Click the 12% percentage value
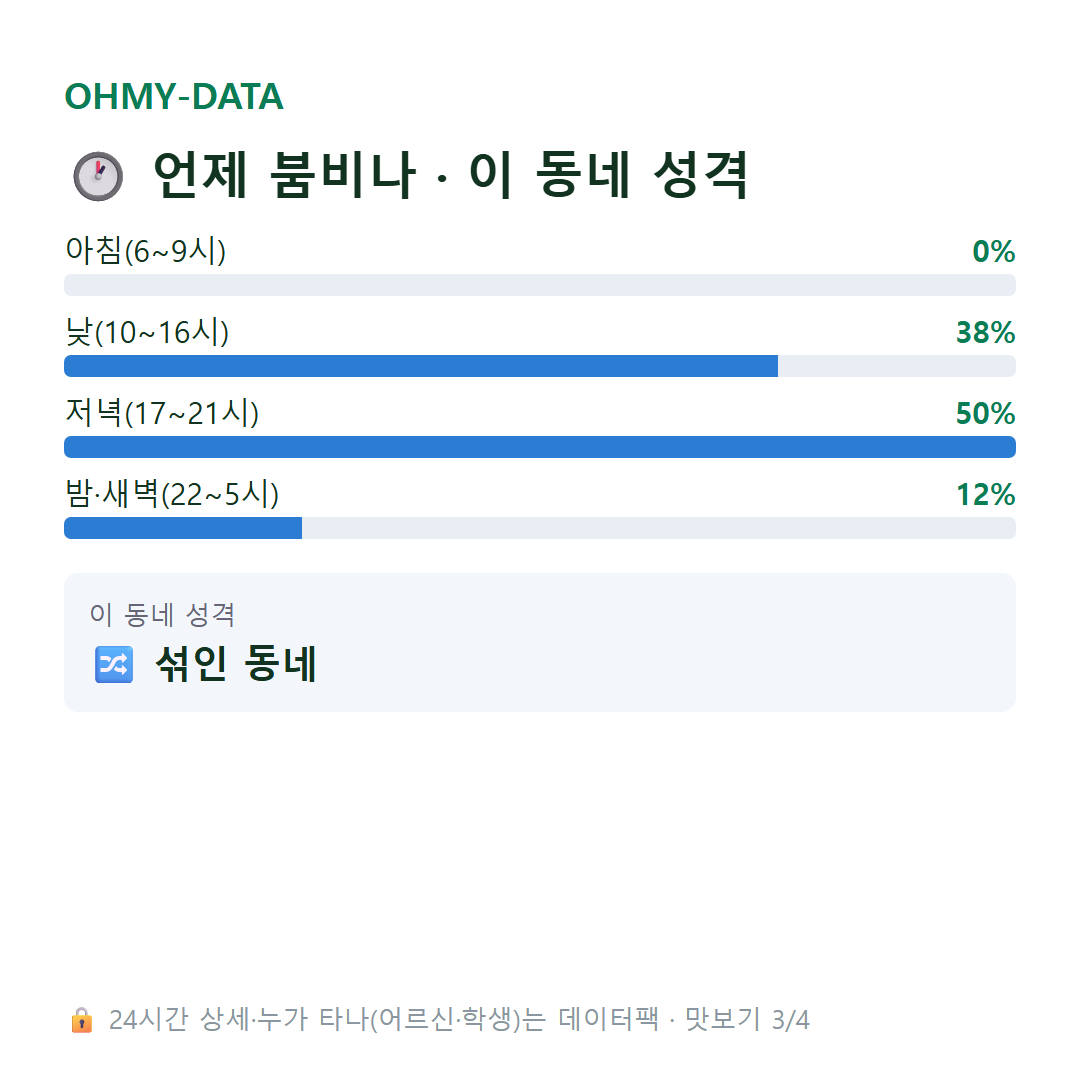Viewport: 1080px width, 1080px height. point(986,495)
